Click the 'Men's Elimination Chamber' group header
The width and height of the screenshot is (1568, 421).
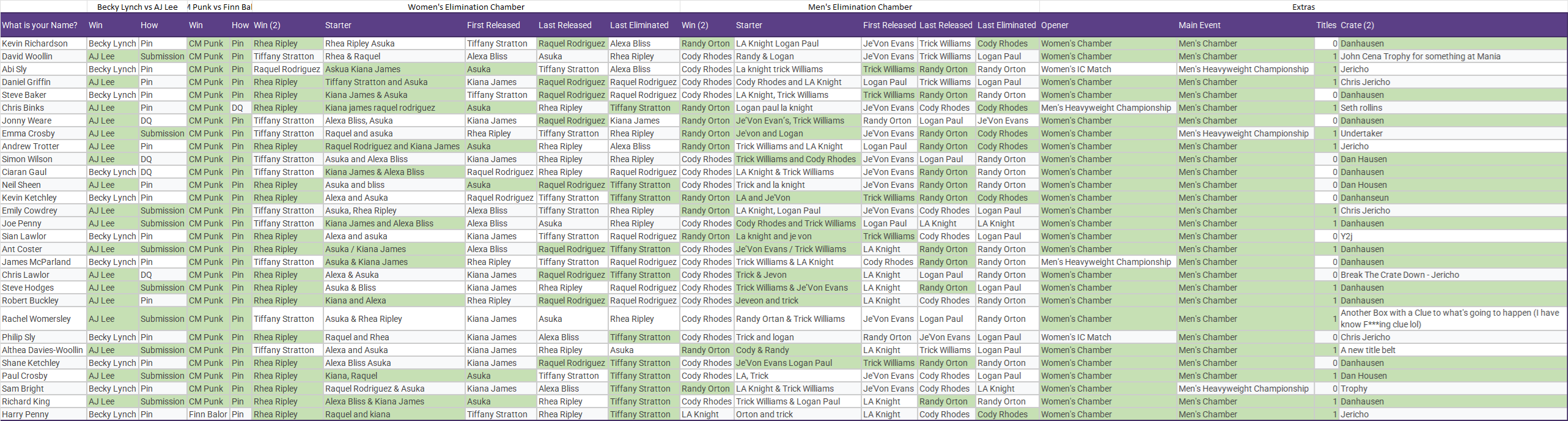[859, 7]
